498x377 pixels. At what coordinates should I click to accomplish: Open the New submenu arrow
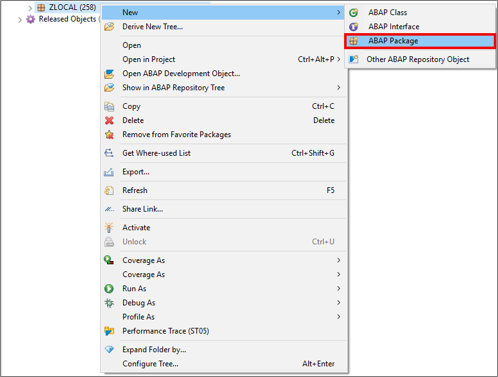[339, 12]
